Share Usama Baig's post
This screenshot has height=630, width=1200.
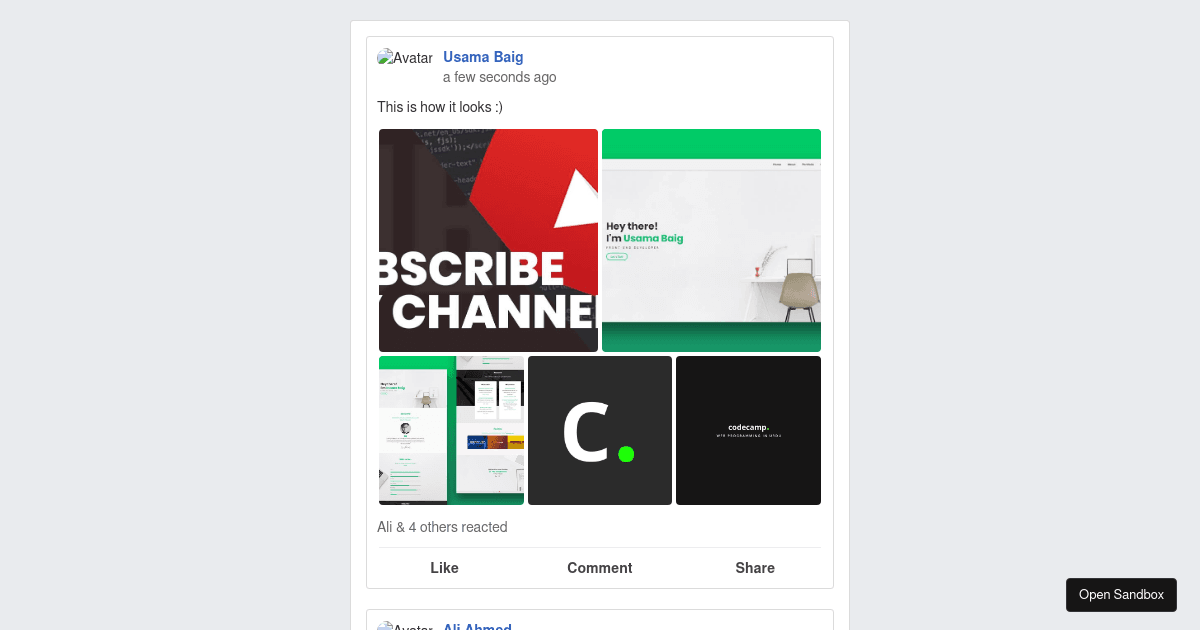[x=755, y=568]
